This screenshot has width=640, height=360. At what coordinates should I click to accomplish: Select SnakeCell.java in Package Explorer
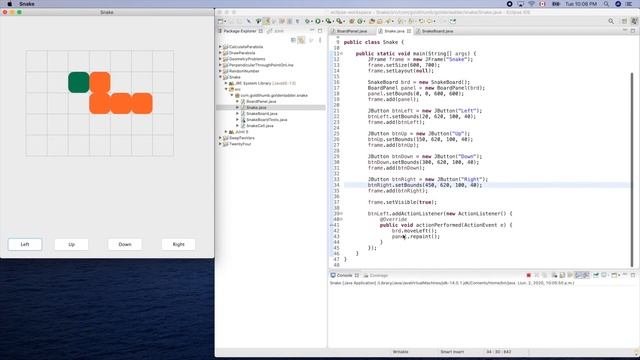[x=260, y=126]
